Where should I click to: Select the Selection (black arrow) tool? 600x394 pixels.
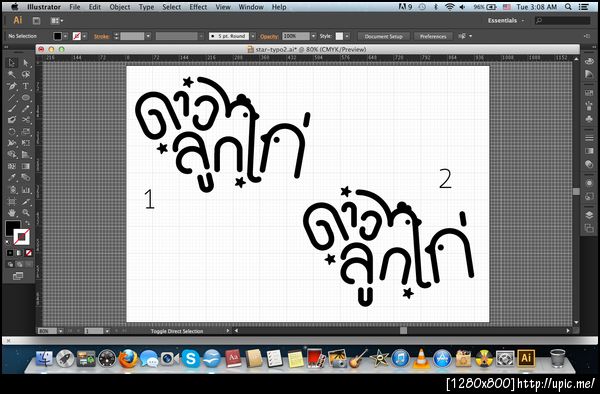12,63
